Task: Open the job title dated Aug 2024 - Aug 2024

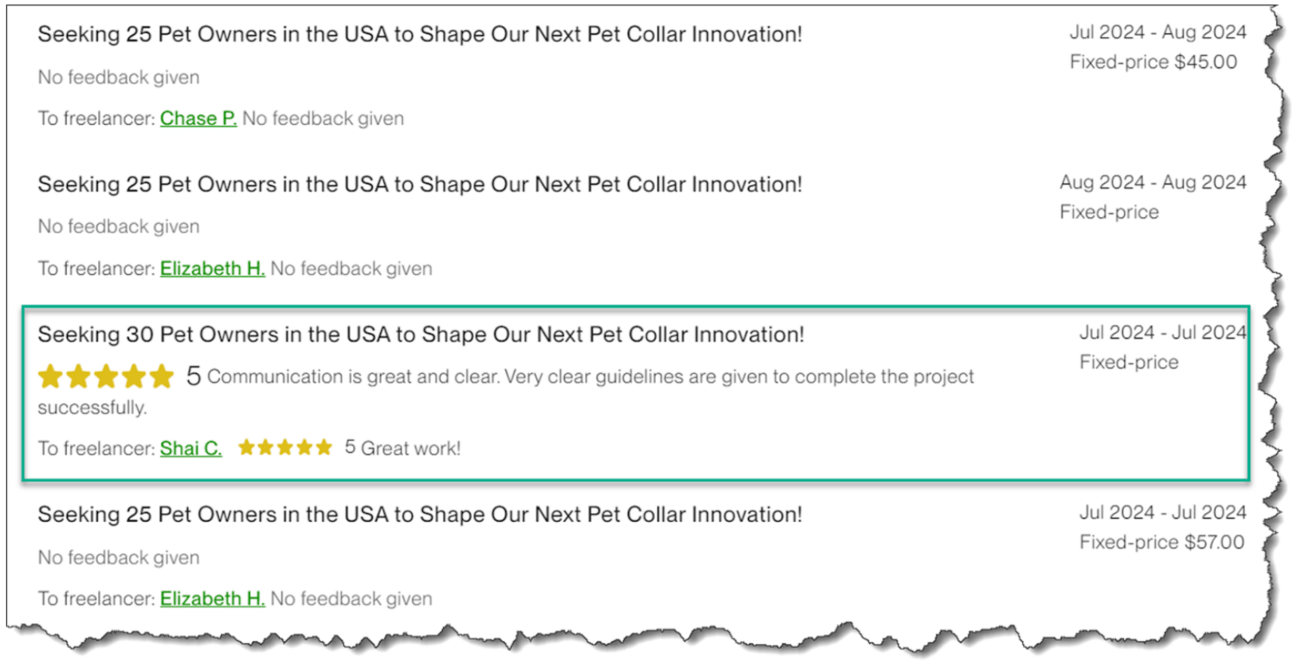Action: pos(420,185)
